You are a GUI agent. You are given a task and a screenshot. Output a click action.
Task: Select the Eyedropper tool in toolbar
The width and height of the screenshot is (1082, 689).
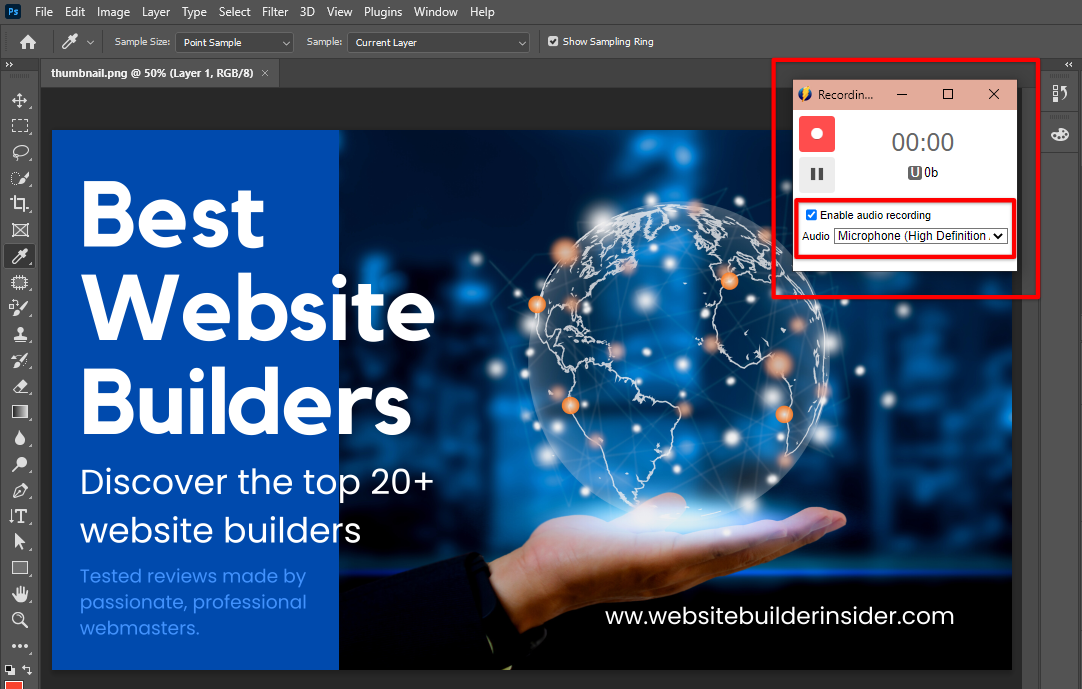(x=20, y=256)
